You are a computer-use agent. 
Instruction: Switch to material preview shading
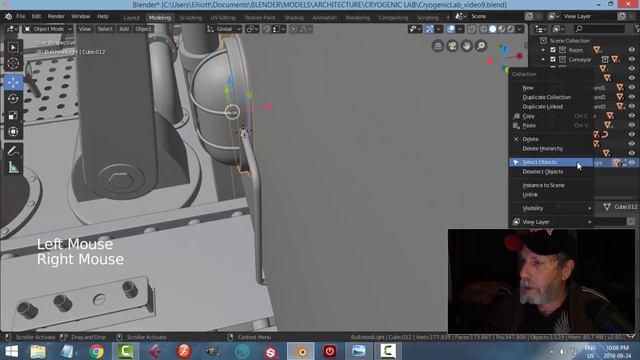(x=502, y=29)
